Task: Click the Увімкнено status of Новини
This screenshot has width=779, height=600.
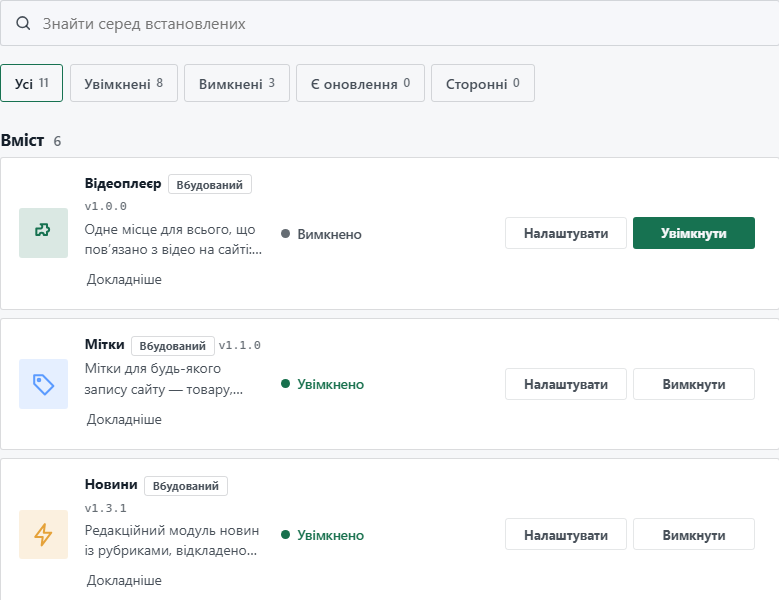Action: 322,535
